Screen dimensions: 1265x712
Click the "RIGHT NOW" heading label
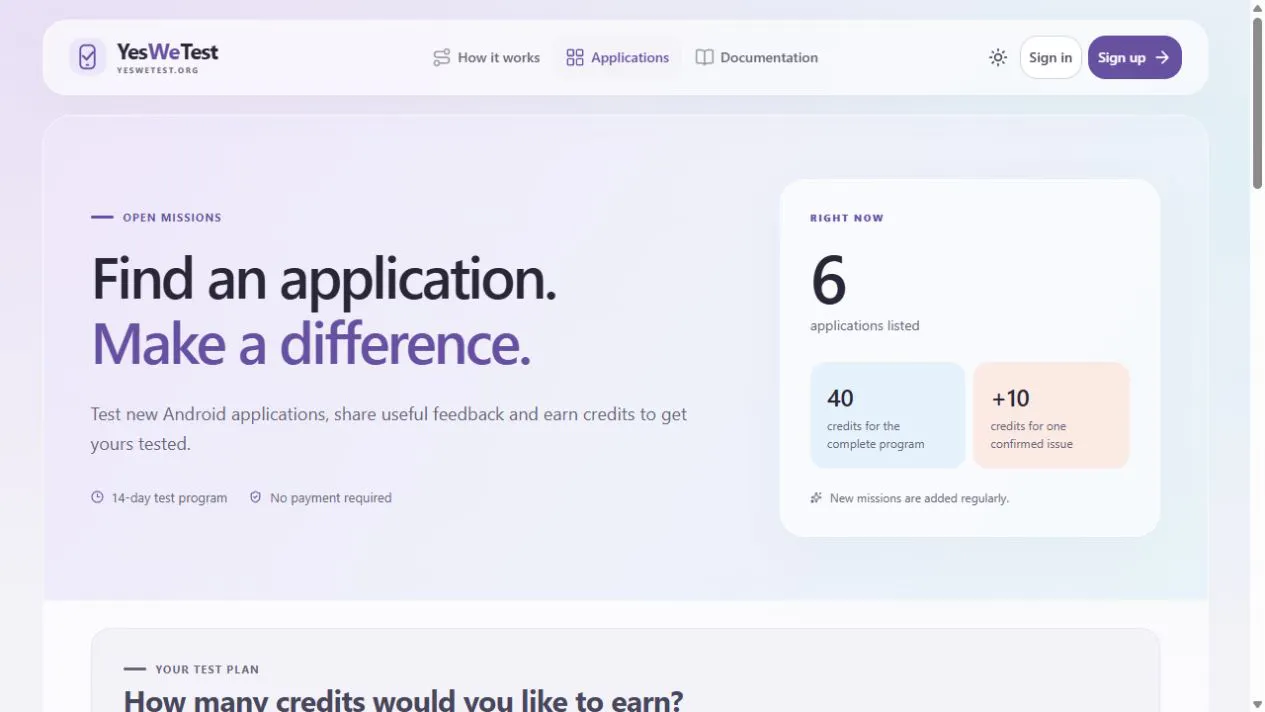coord(847,218)
